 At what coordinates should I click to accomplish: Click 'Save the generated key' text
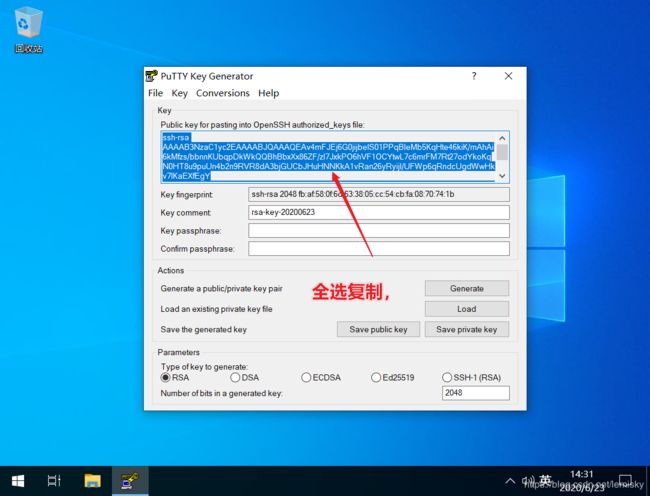(204, 330)
